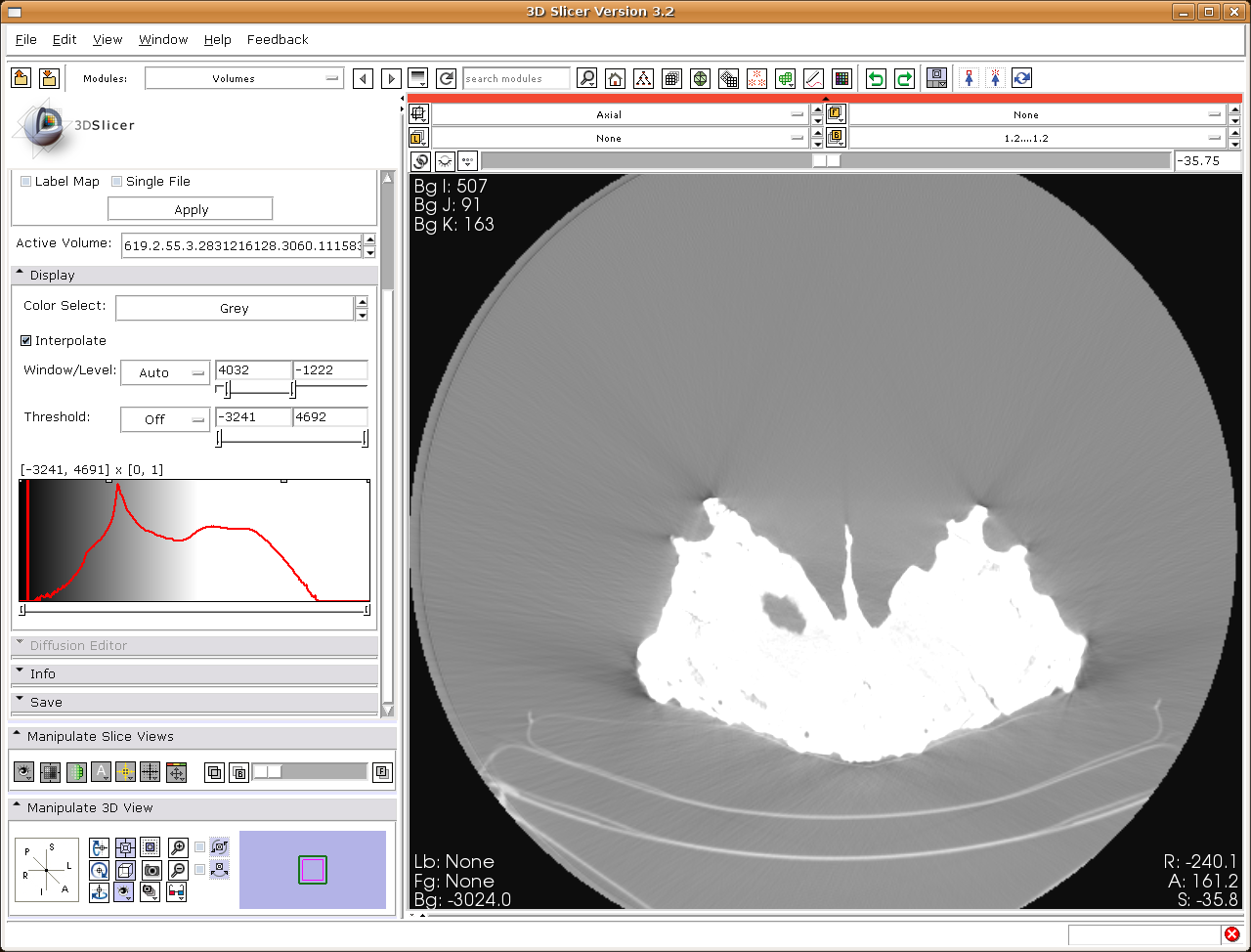1251x952 pixels.
Task: Open the Threshold Off dropdown
Action: pos(165,419)
